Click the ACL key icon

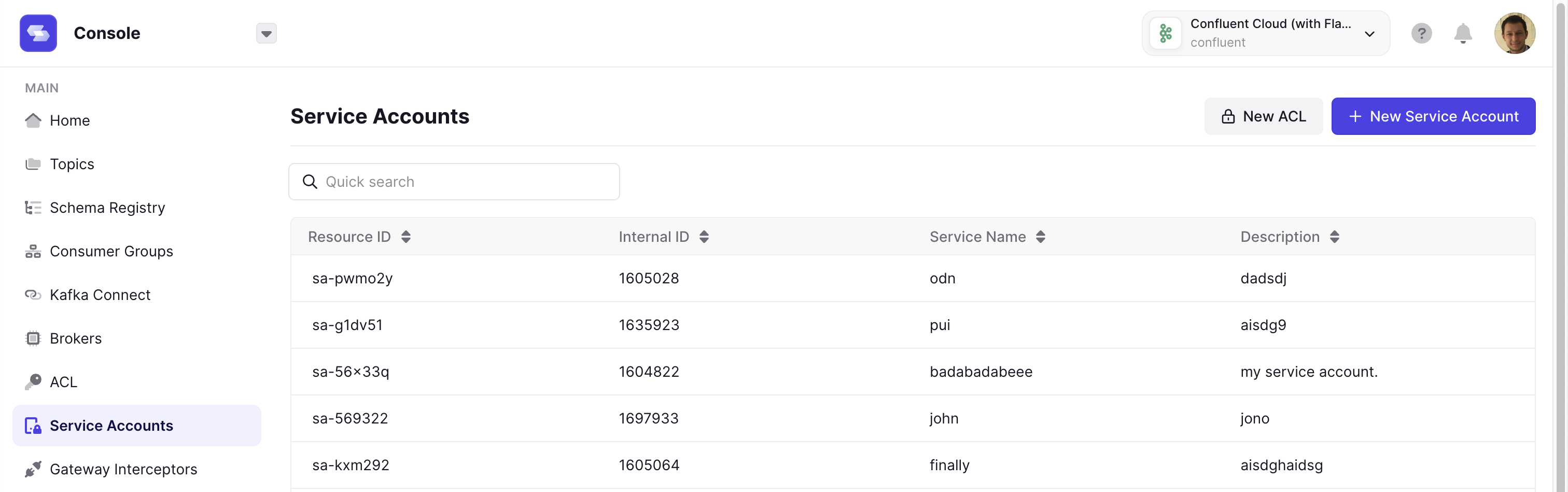pyautogui.click(x=33, y=382)
